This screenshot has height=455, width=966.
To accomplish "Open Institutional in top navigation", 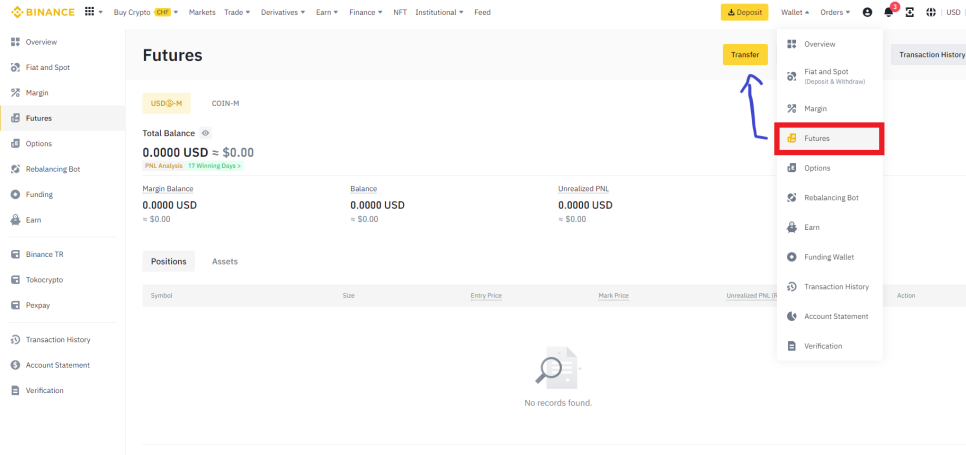I will pos(439,12).
